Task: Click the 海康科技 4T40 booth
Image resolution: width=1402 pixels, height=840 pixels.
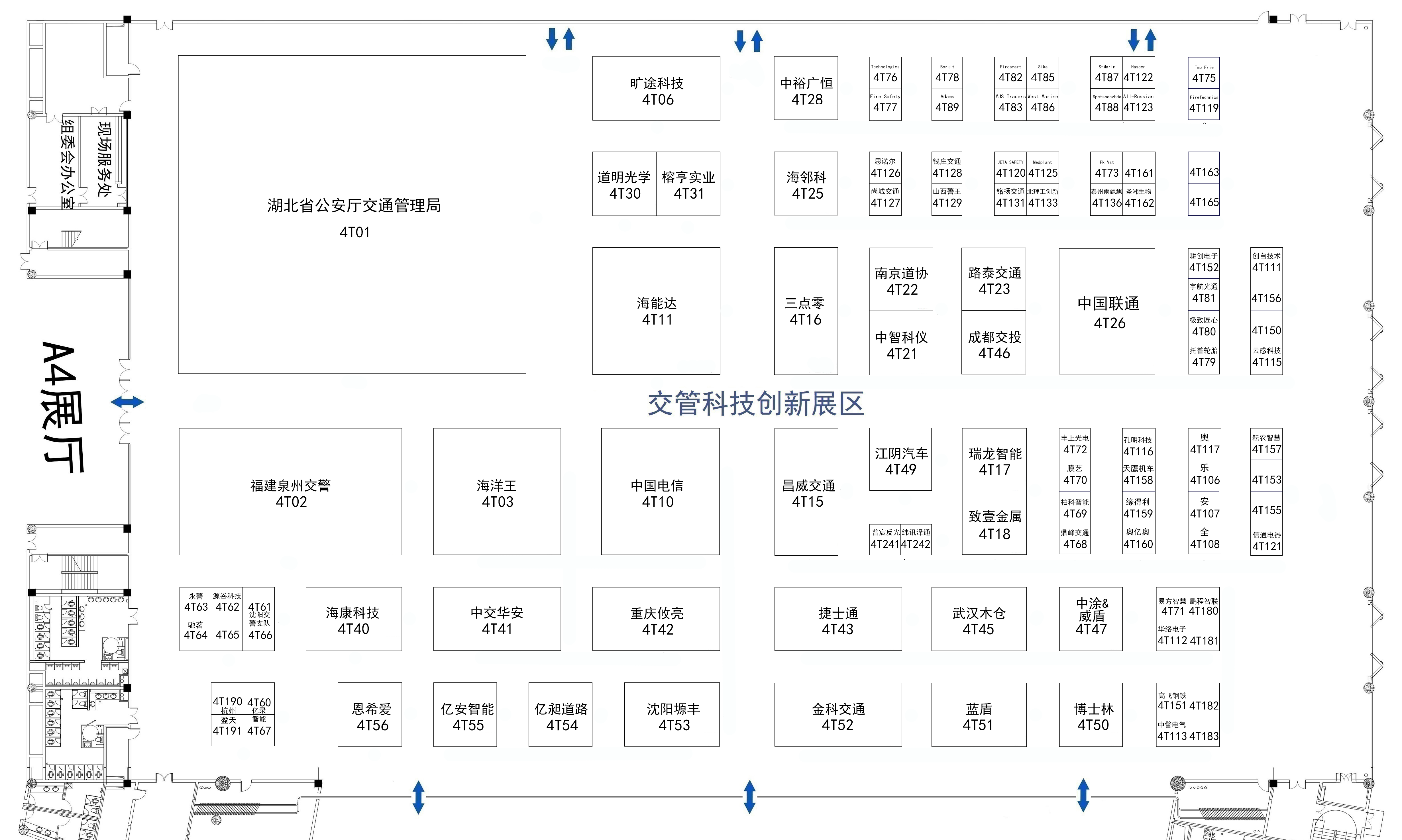Action: (x=354, y=619)
